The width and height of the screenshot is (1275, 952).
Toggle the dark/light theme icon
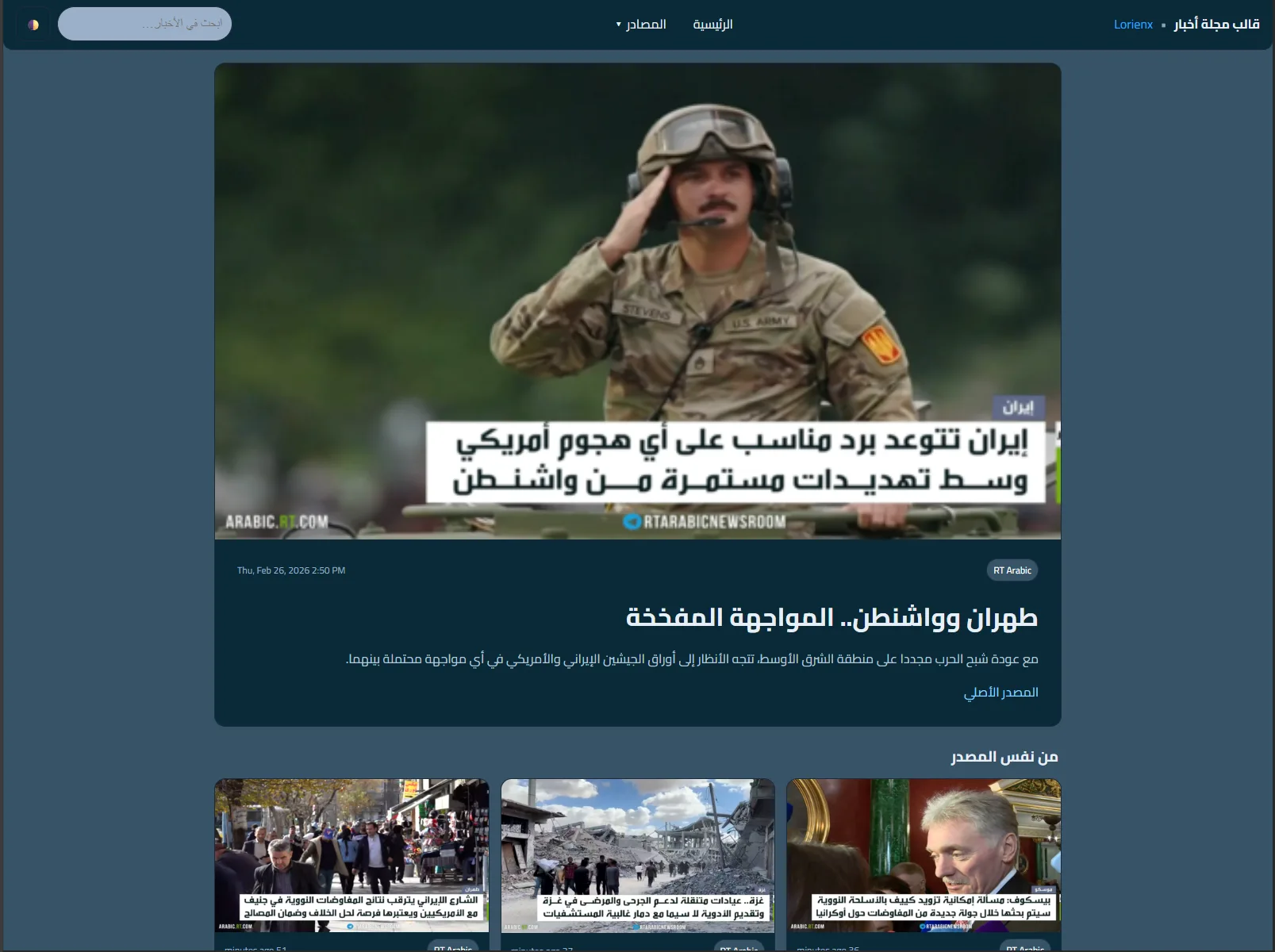[33, 24]
